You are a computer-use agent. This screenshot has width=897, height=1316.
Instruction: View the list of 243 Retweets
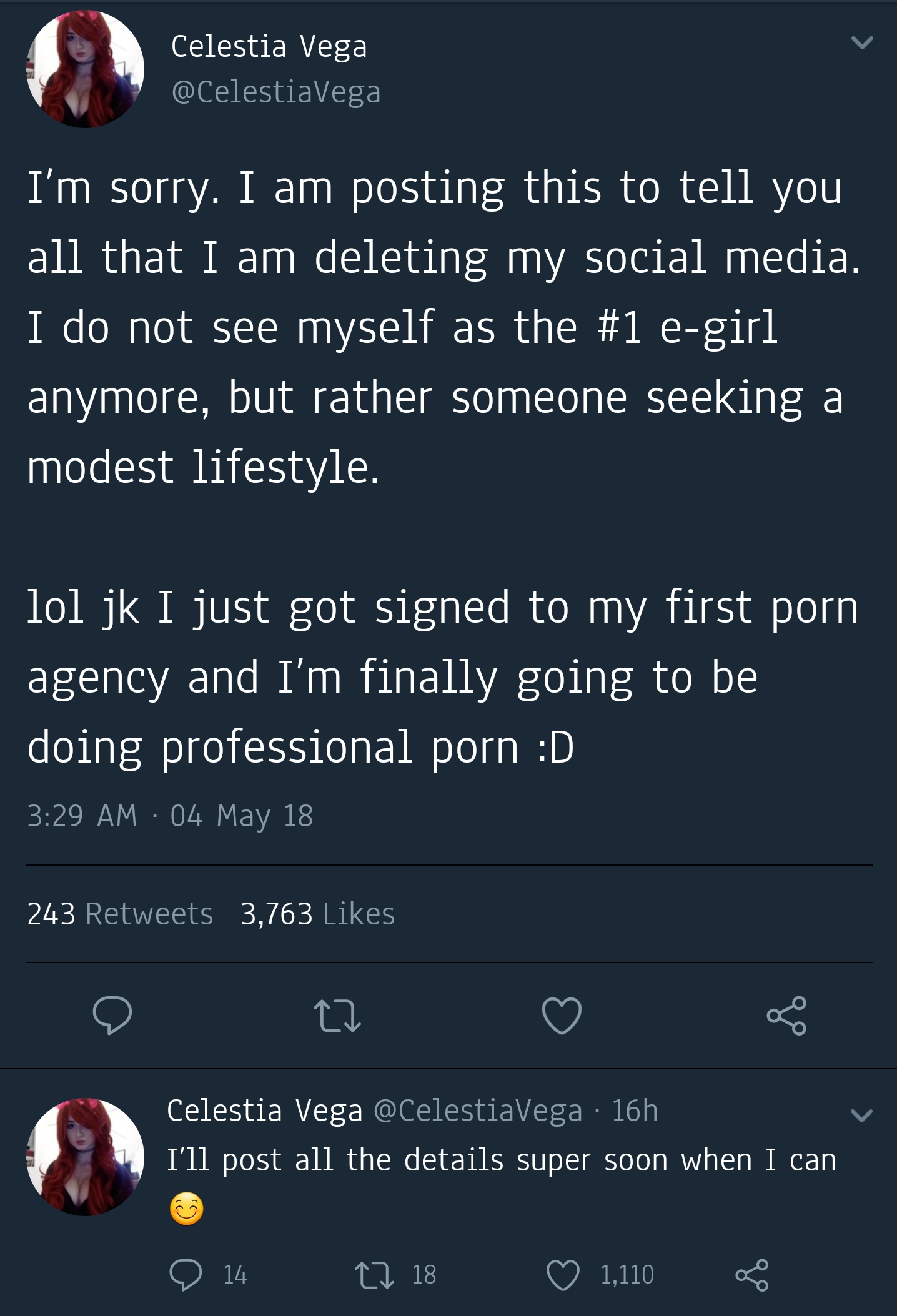click(x=120, y=914)
